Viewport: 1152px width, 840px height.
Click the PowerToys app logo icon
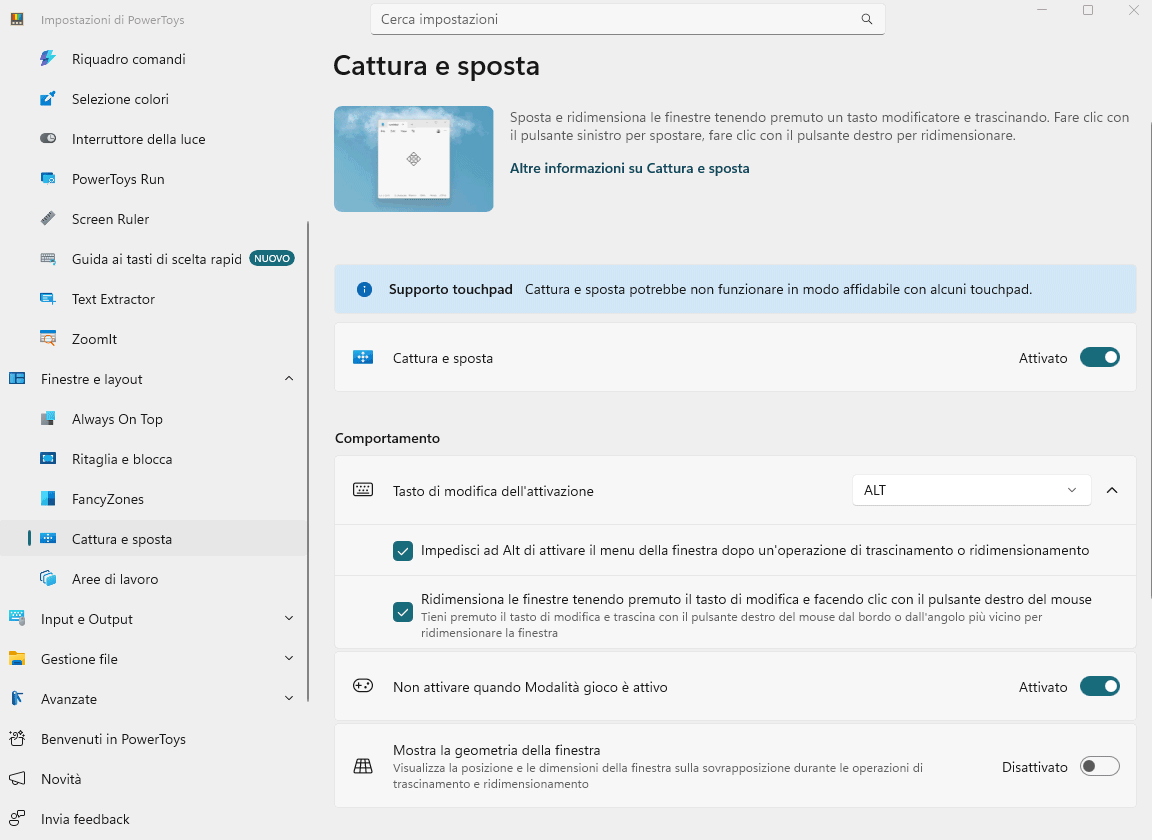pos(17,20)
